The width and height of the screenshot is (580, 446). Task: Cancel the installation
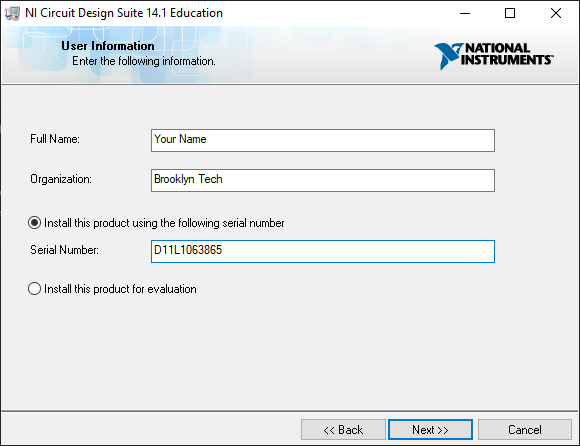525,430
